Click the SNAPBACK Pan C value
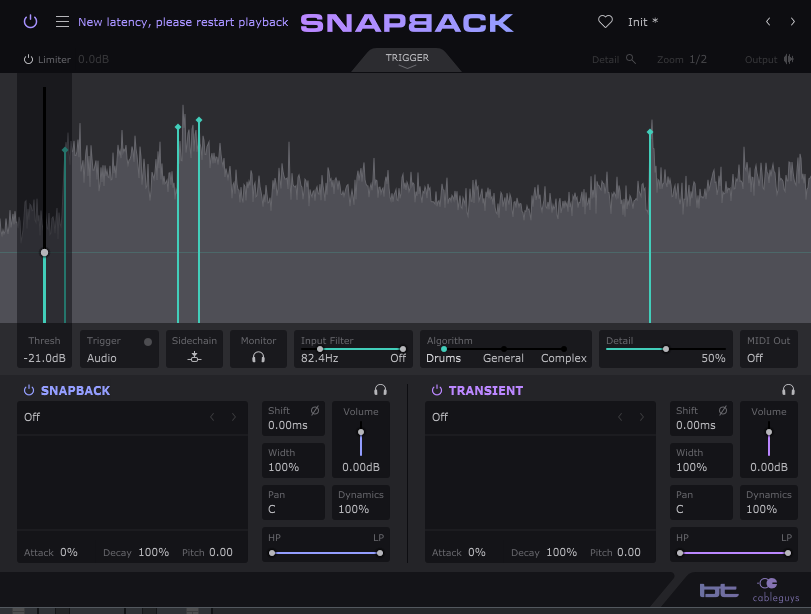This screenshot has width=811, height=614. 272,509
